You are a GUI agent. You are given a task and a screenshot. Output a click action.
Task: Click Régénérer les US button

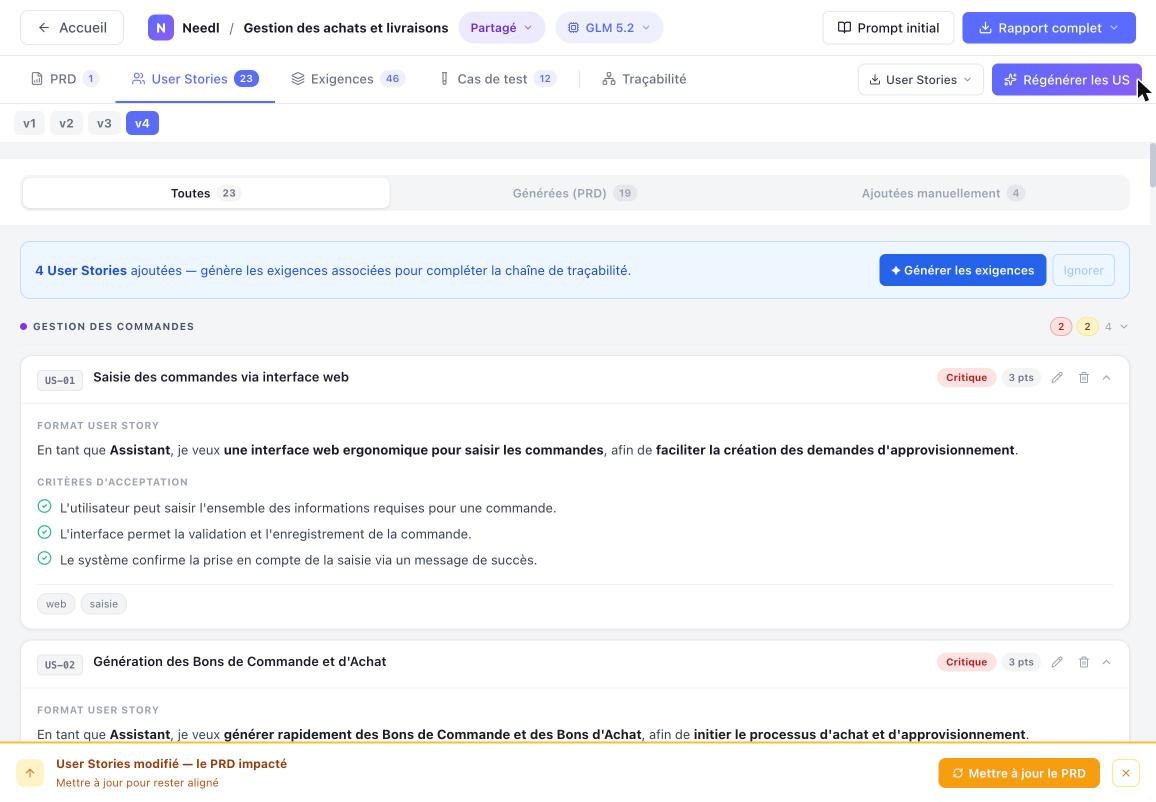pos(1066,80)
